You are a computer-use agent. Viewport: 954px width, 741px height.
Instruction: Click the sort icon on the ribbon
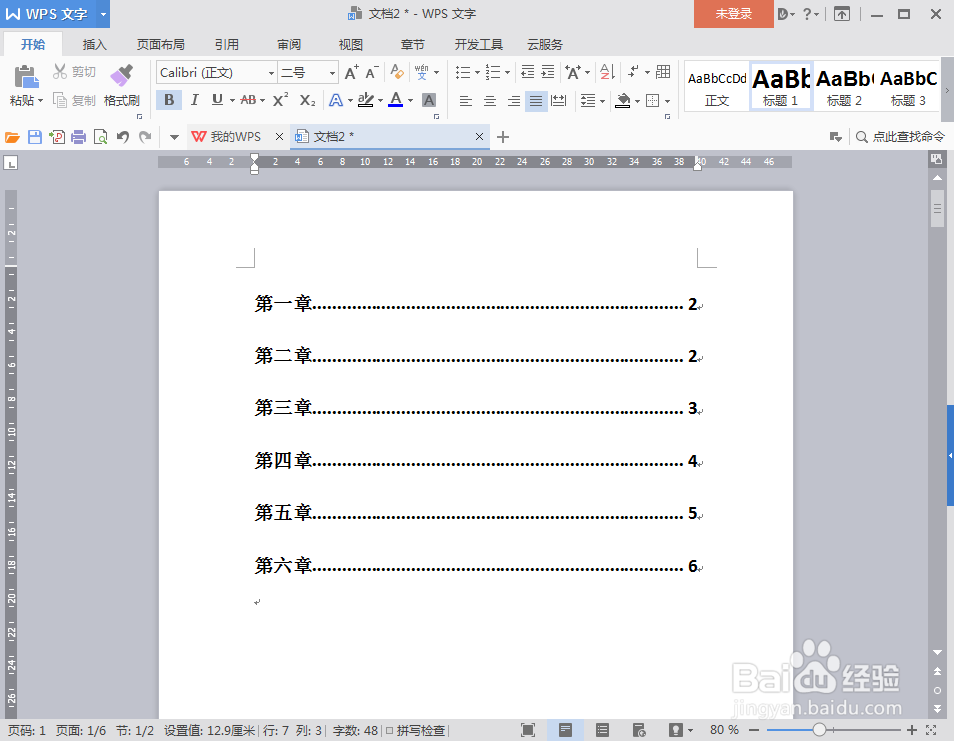click(x=604, y=72)
